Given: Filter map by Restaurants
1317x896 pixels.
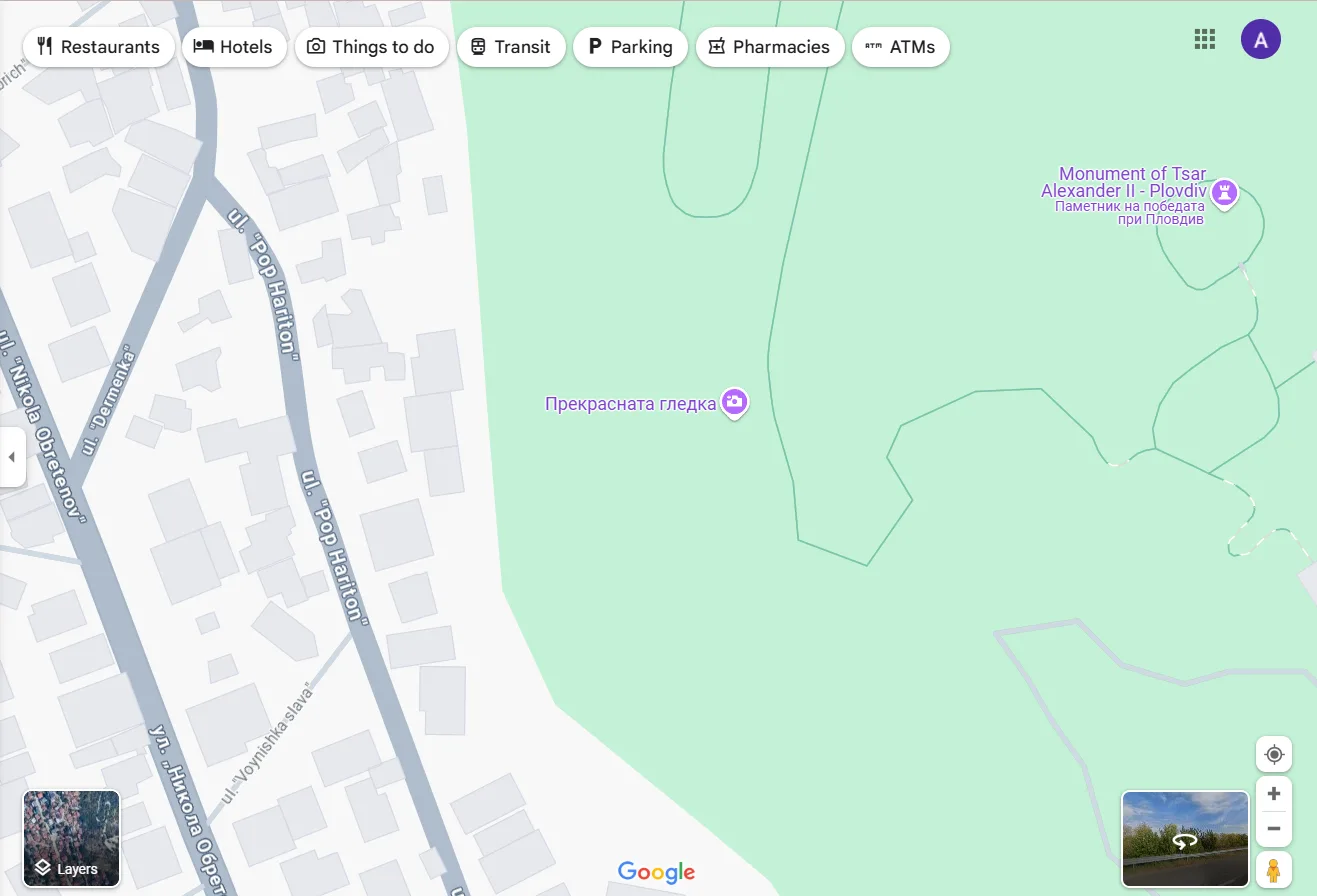Looking at the screenshot, I should point(98,47).
